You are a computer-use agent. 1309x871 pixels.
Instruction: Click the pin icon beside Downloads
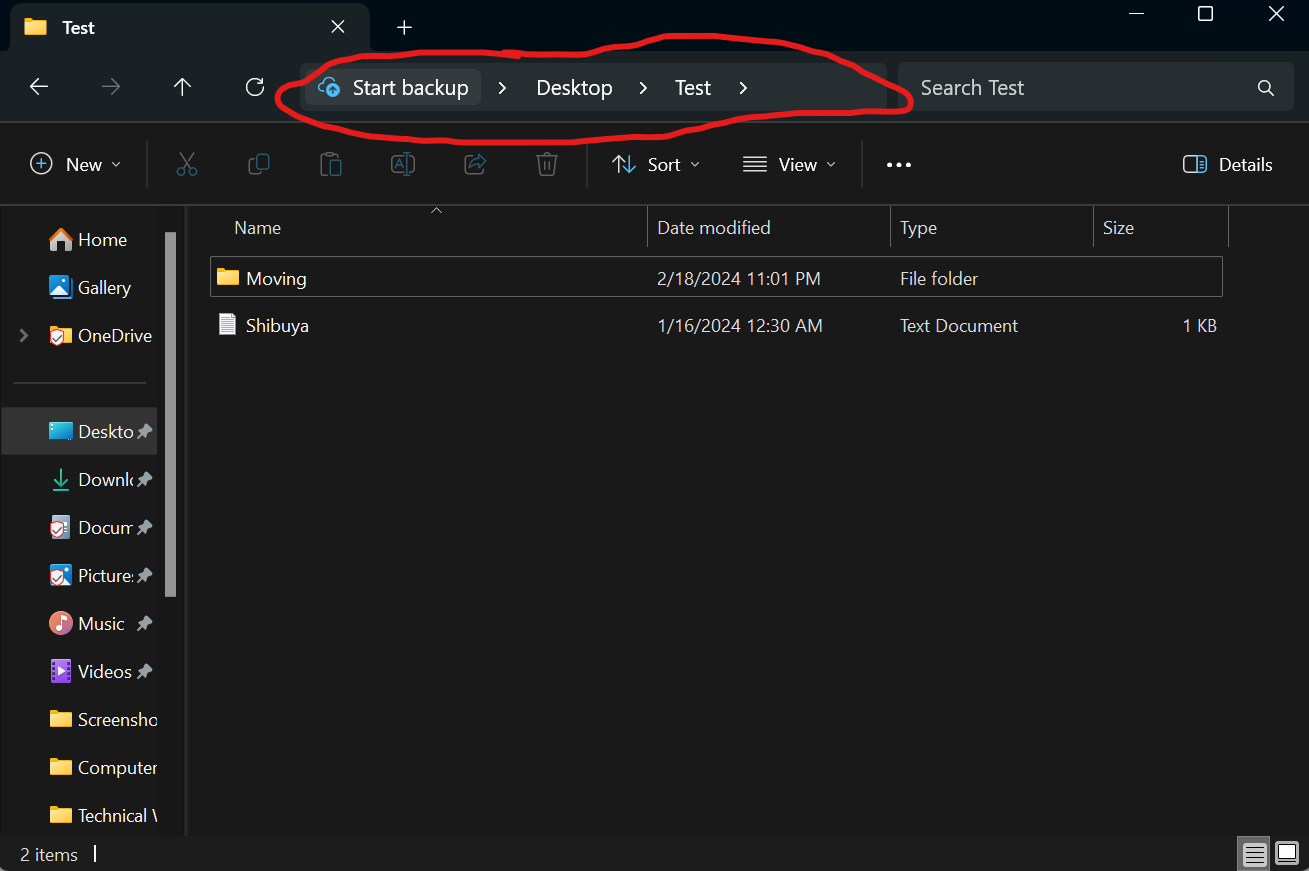(145, 479)
